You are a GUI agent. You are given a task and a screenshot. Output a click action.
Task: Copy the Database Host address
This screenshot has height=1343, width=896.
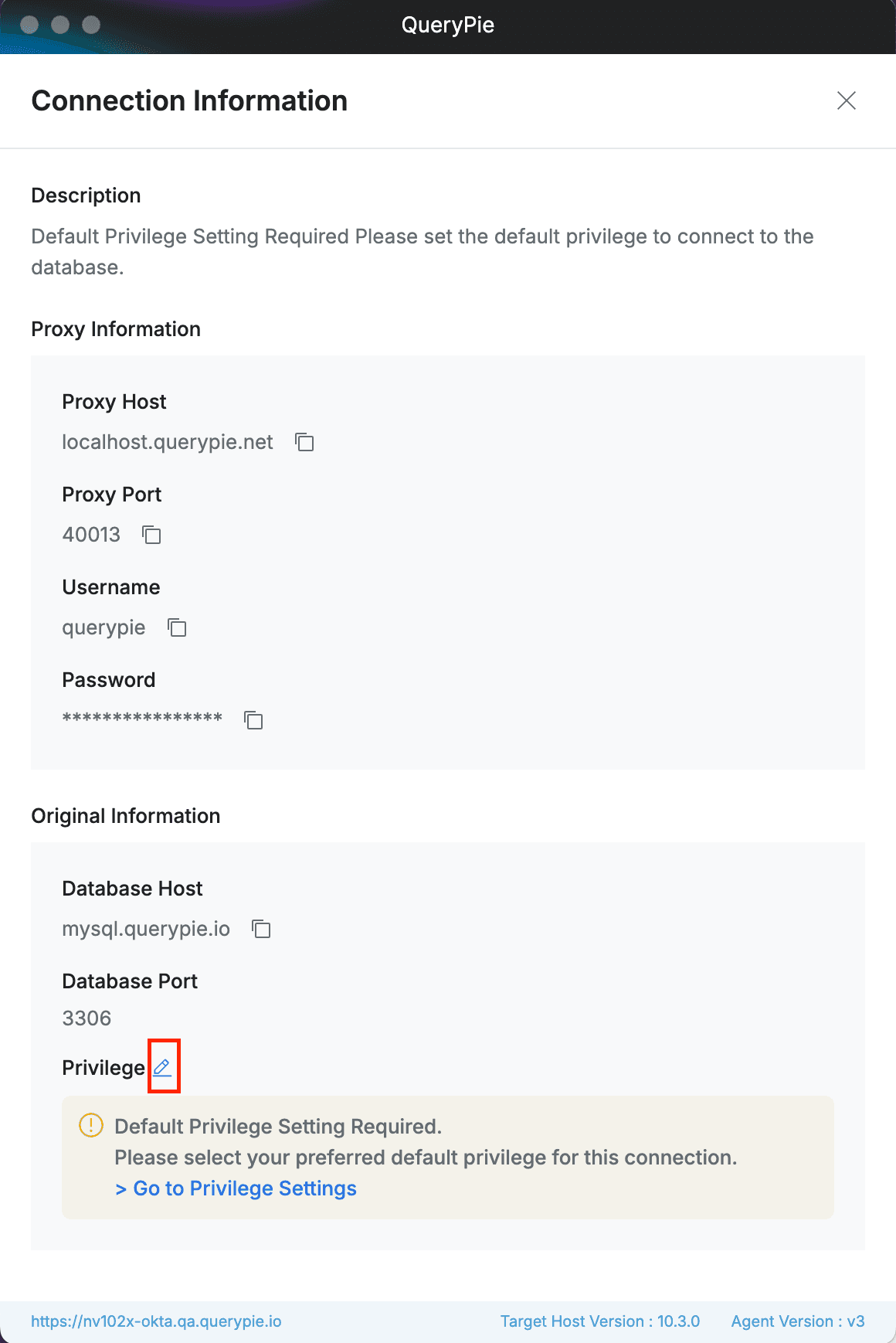click(x=261, y=929)
